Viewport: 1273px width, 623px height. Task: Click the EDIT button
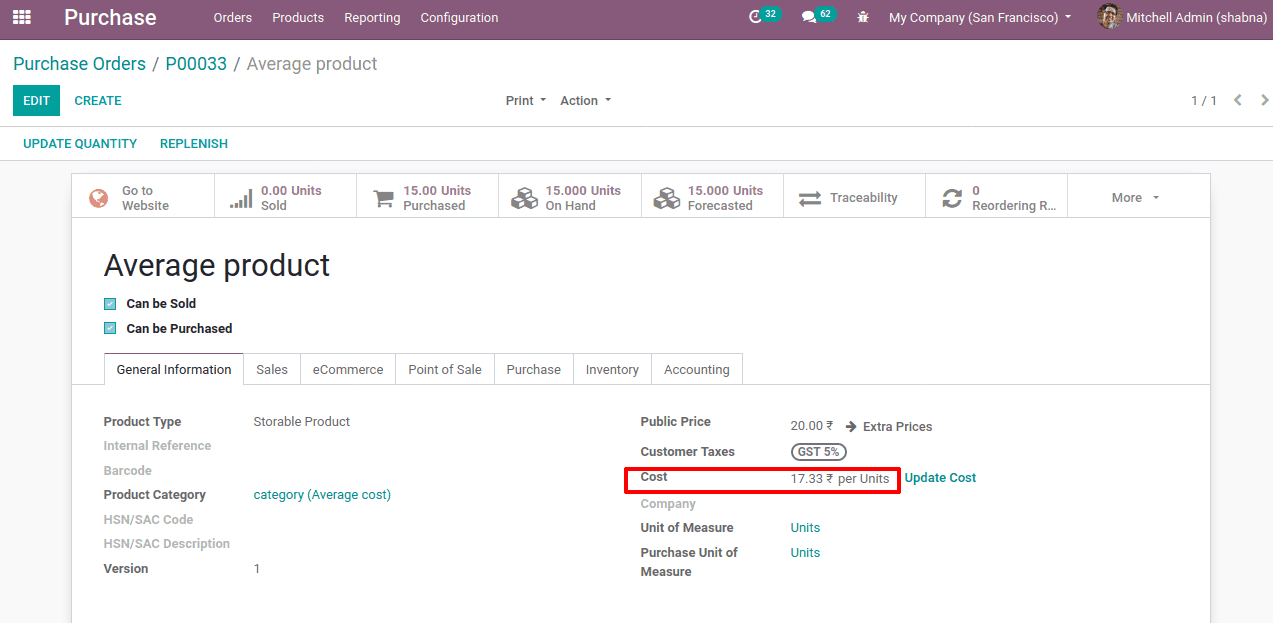[36, 100]
